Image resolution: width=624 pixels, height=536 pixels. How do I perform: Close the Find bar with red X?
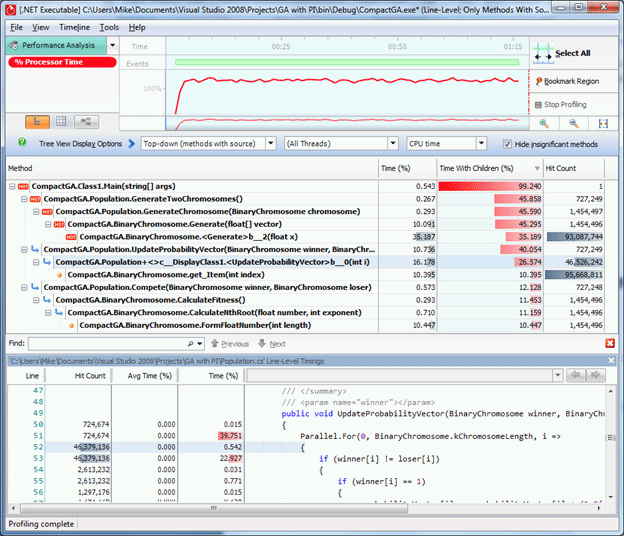(x=610, y=343)
